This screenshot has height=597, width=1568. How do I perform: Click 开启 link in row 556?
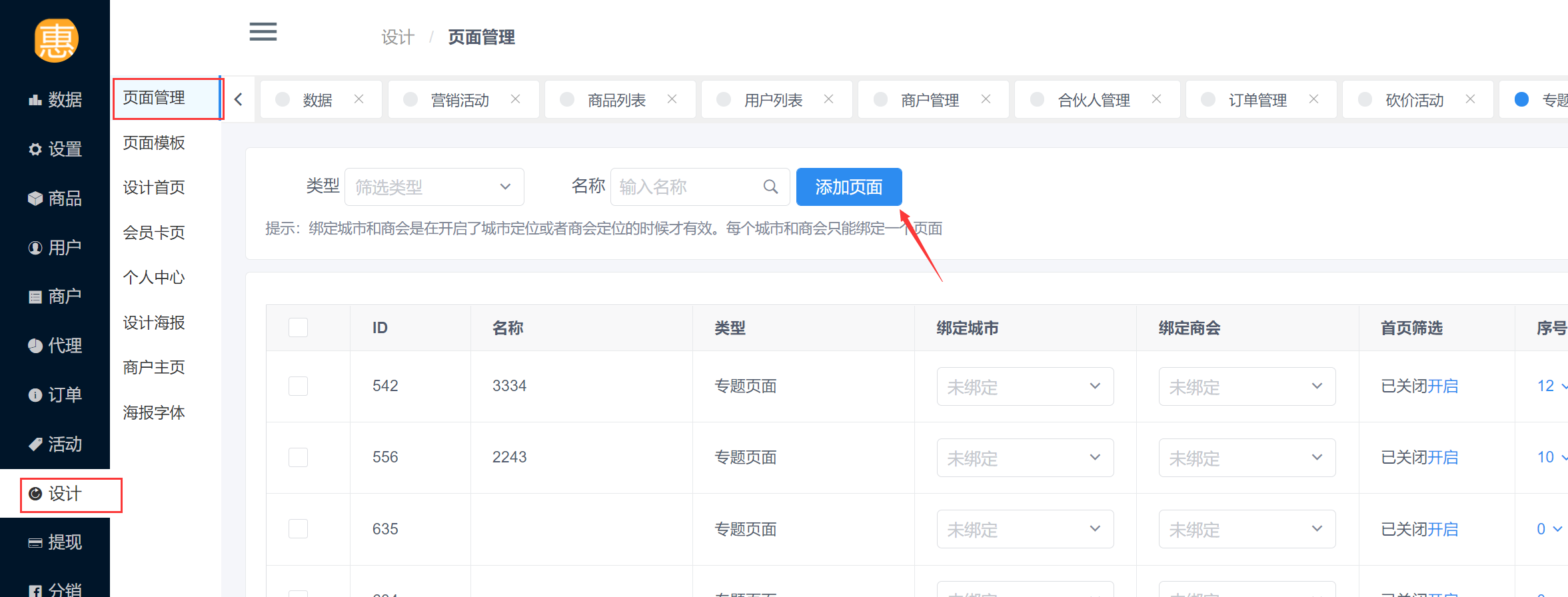1443,458
